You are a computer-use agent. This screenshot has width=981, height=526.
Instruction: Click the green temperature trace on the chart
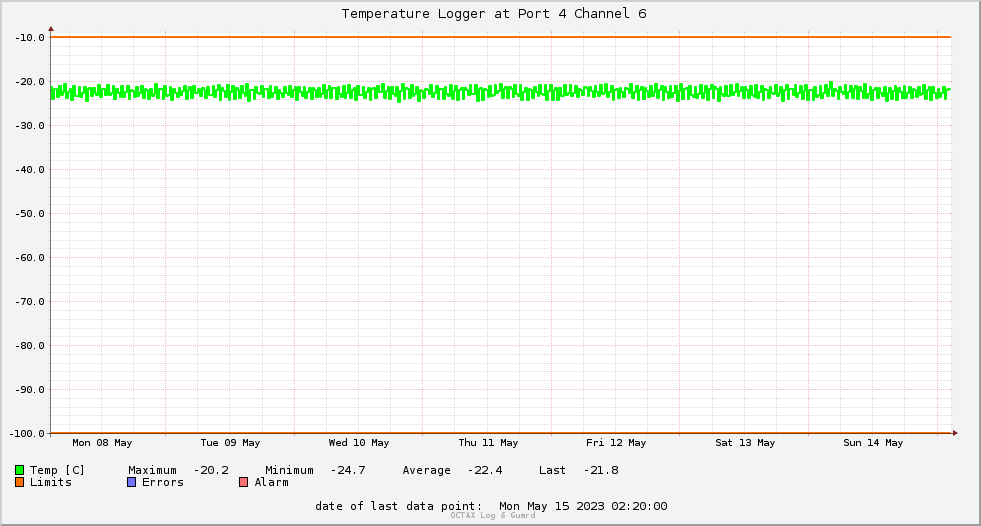[x=501, y=92]
